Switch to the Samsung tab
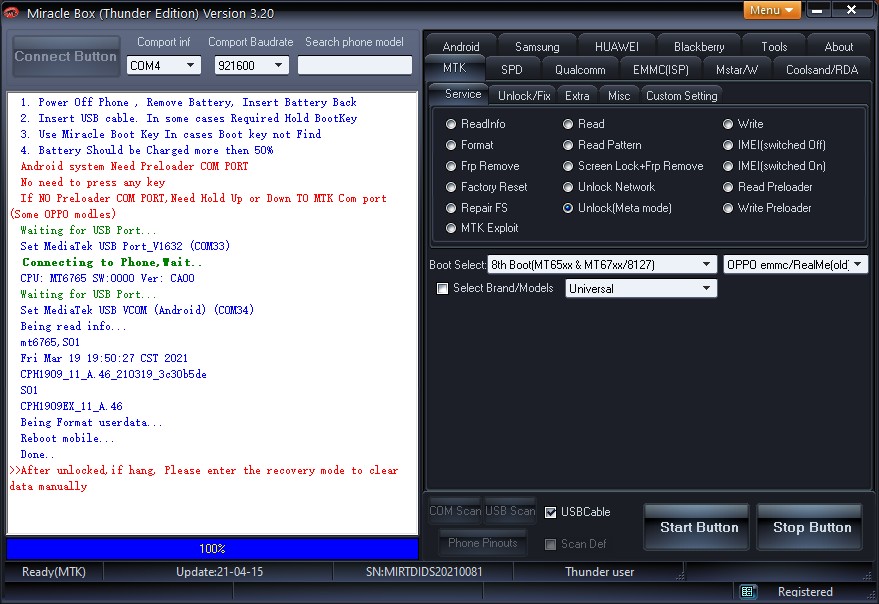 pyautogui.click(x=537, y=47)
